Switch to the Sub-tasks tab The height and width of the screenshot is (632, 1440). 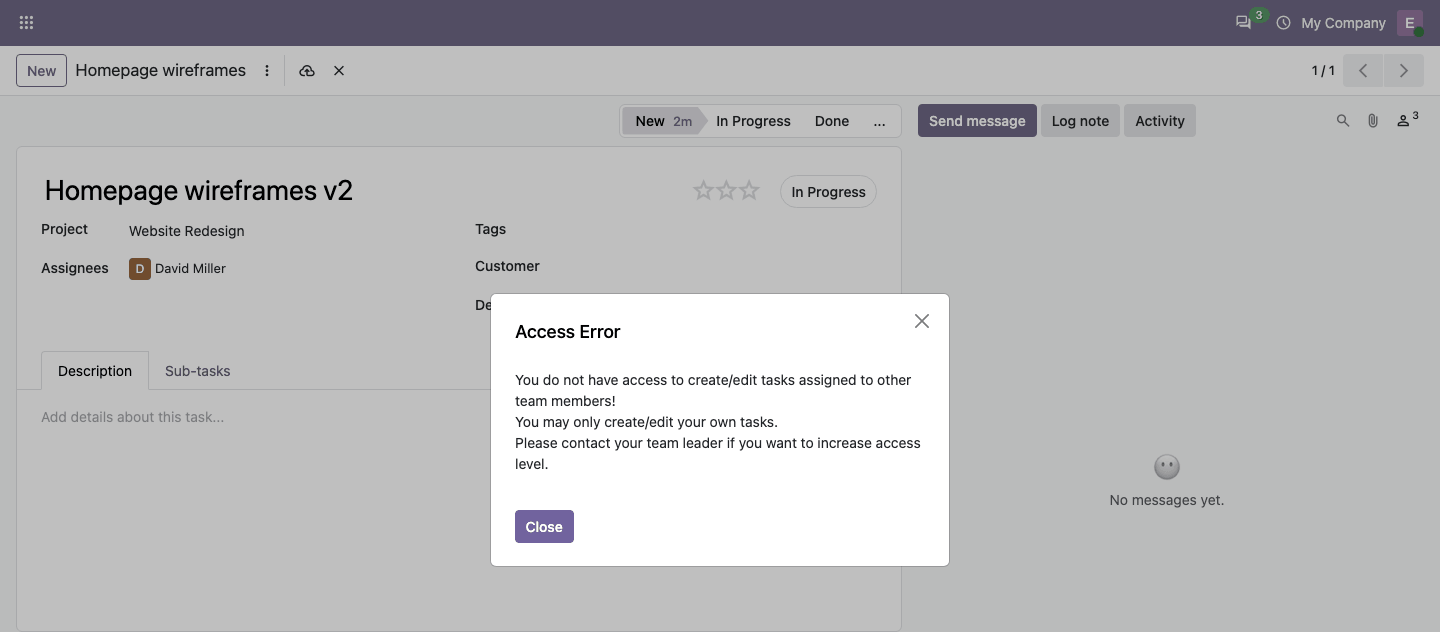198,371
